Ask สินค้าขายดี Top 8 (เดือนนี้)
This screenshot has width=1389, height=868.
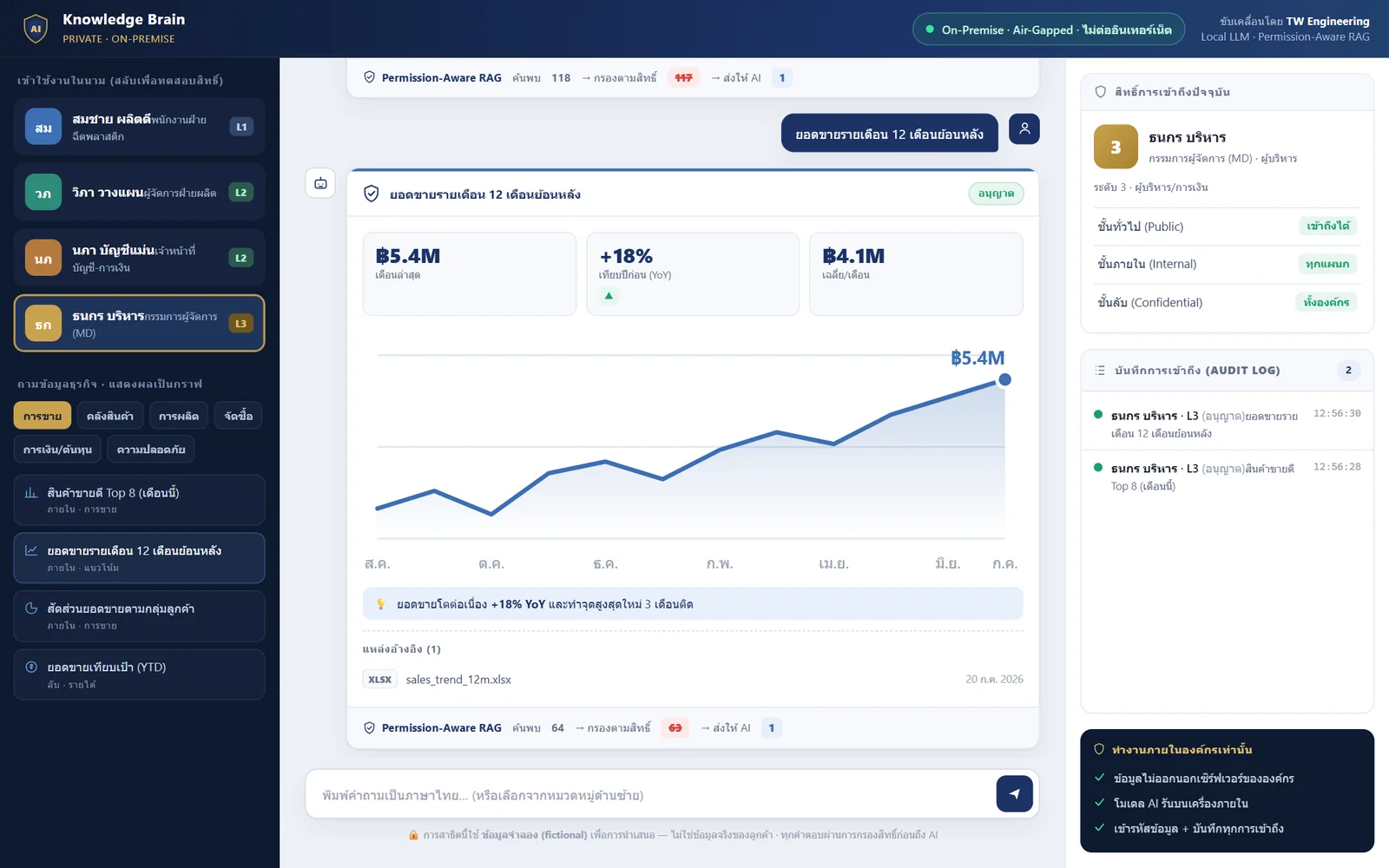click(x=140, y=500)
